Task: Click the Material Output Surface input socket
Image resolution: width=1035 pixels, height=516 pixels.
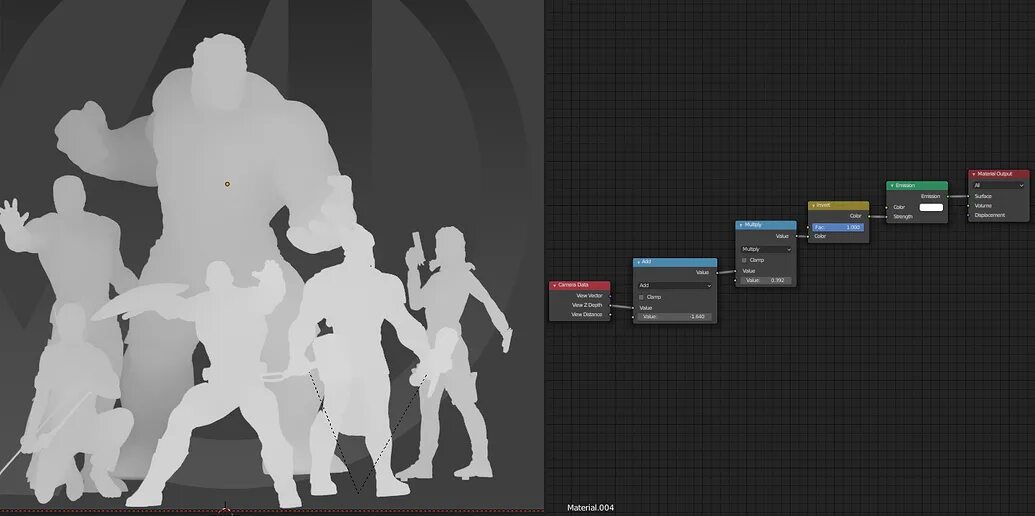Action: click(968, 196)
